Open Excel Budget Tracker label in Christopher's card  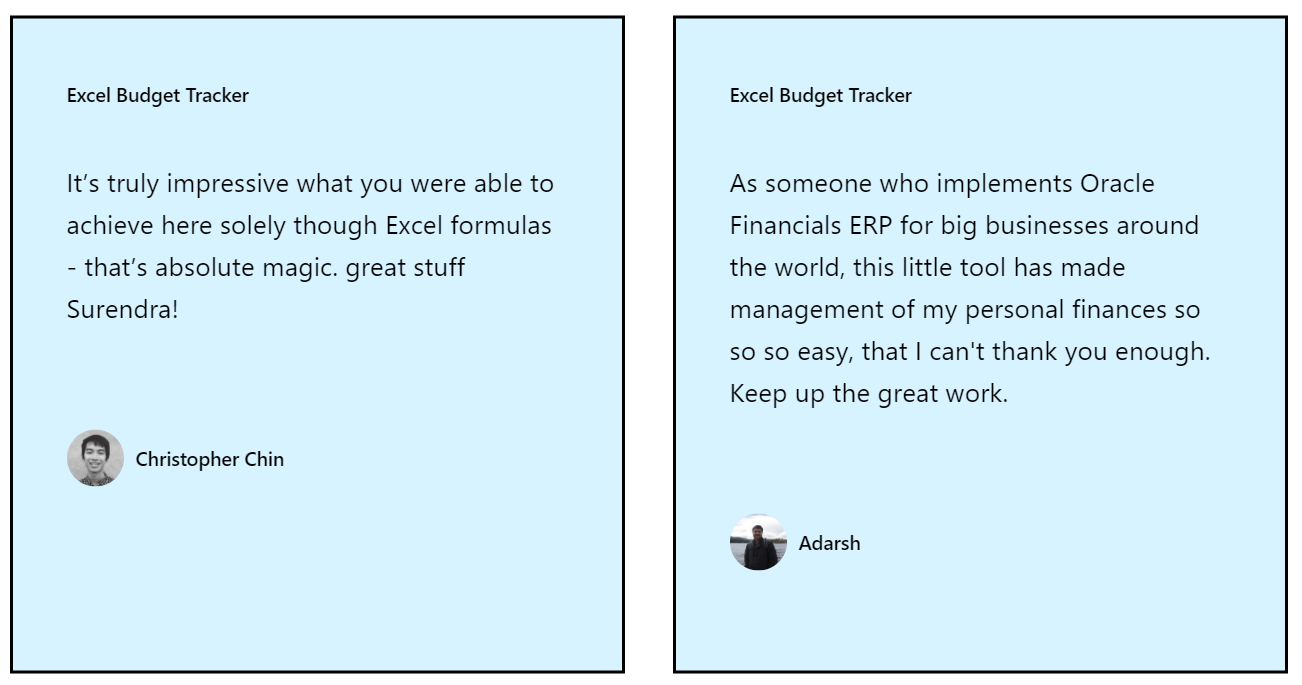pos(158,96)
